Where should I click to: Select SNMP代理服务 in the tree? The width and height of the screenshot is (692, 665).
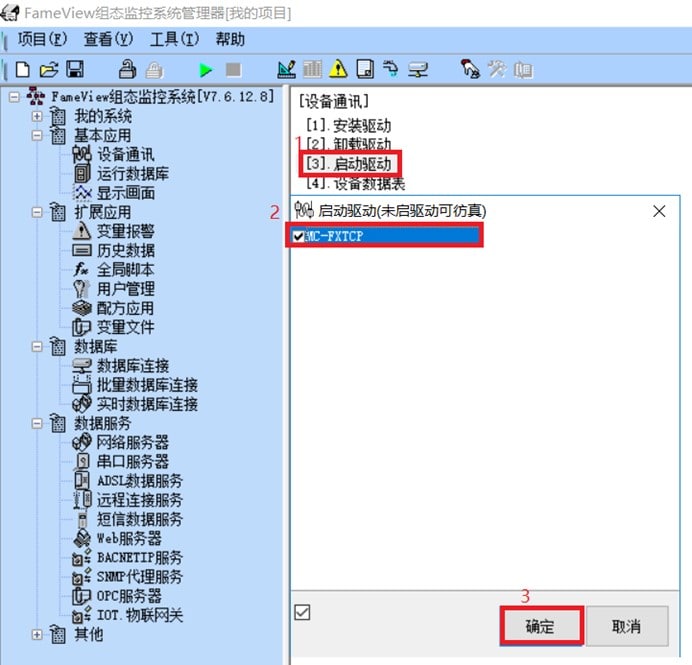pyautogui.click(x=139, y=577)
